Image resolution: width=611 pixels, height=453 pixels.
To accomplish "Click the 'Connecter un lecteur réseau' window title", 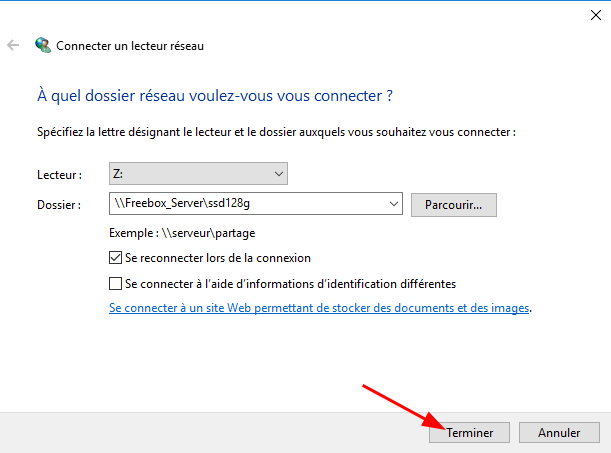I will pyautogui.click(x=131, y=46).
